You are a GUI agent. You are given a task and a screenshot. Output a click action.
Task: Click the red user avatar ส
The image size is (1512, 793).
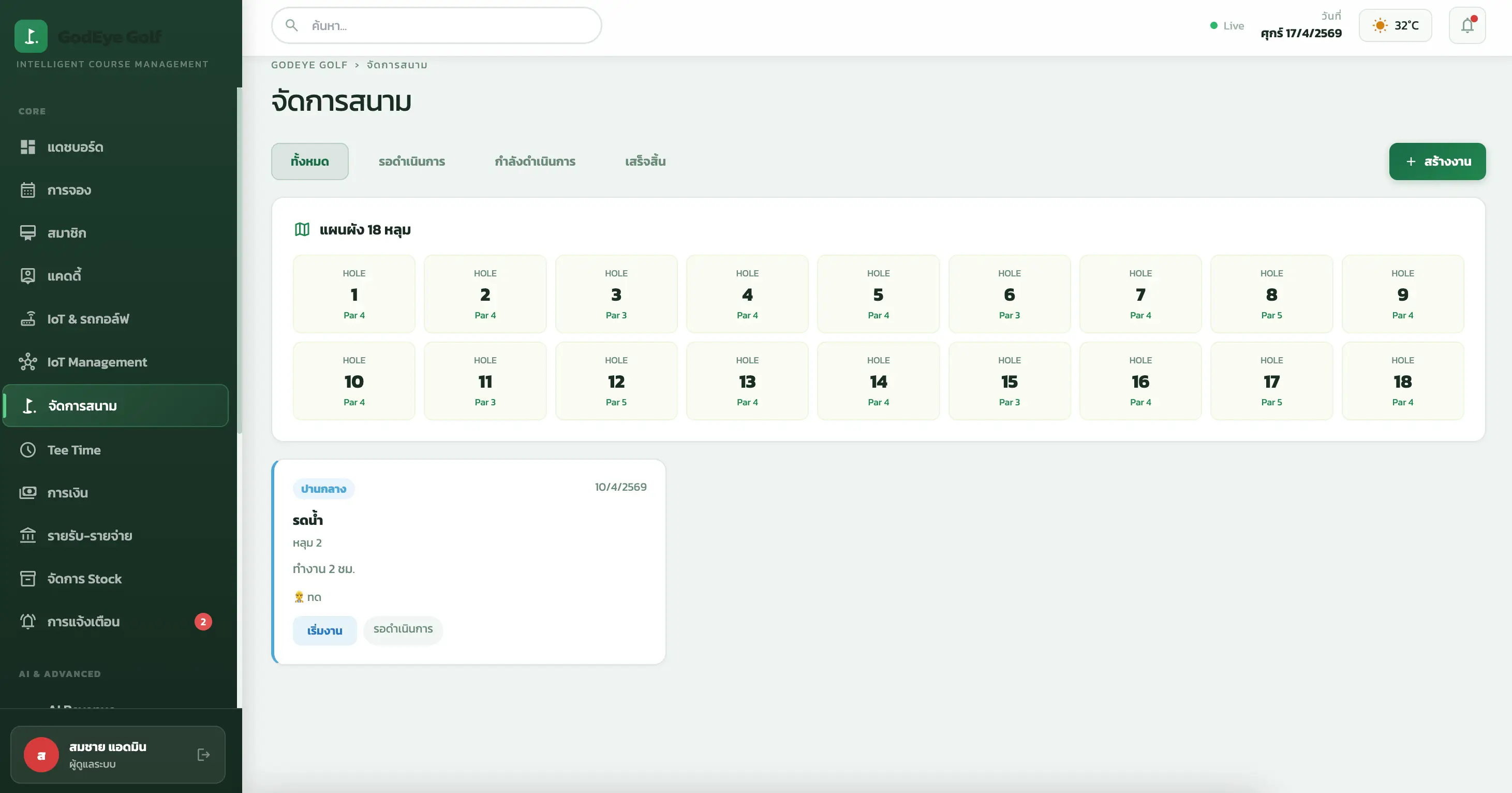click(41, 755)
